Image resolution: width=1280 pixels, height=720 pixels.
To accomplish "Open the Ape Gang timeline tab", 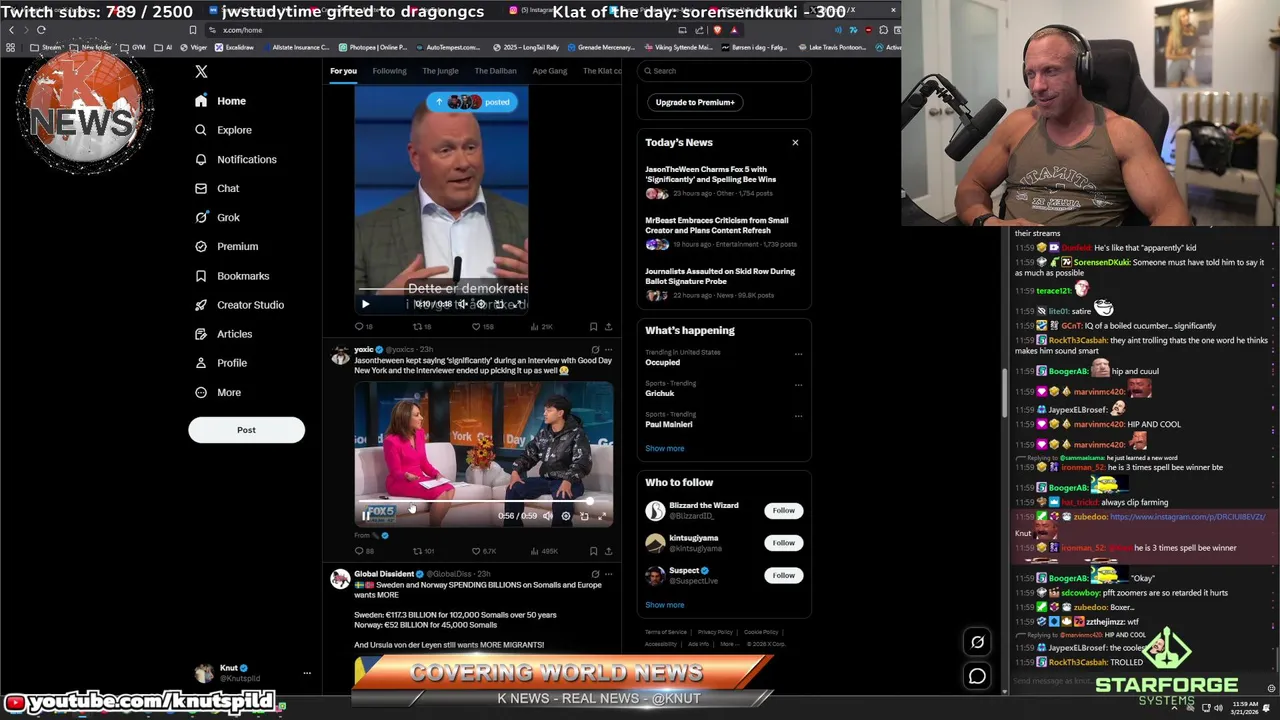I will point(549,71).
